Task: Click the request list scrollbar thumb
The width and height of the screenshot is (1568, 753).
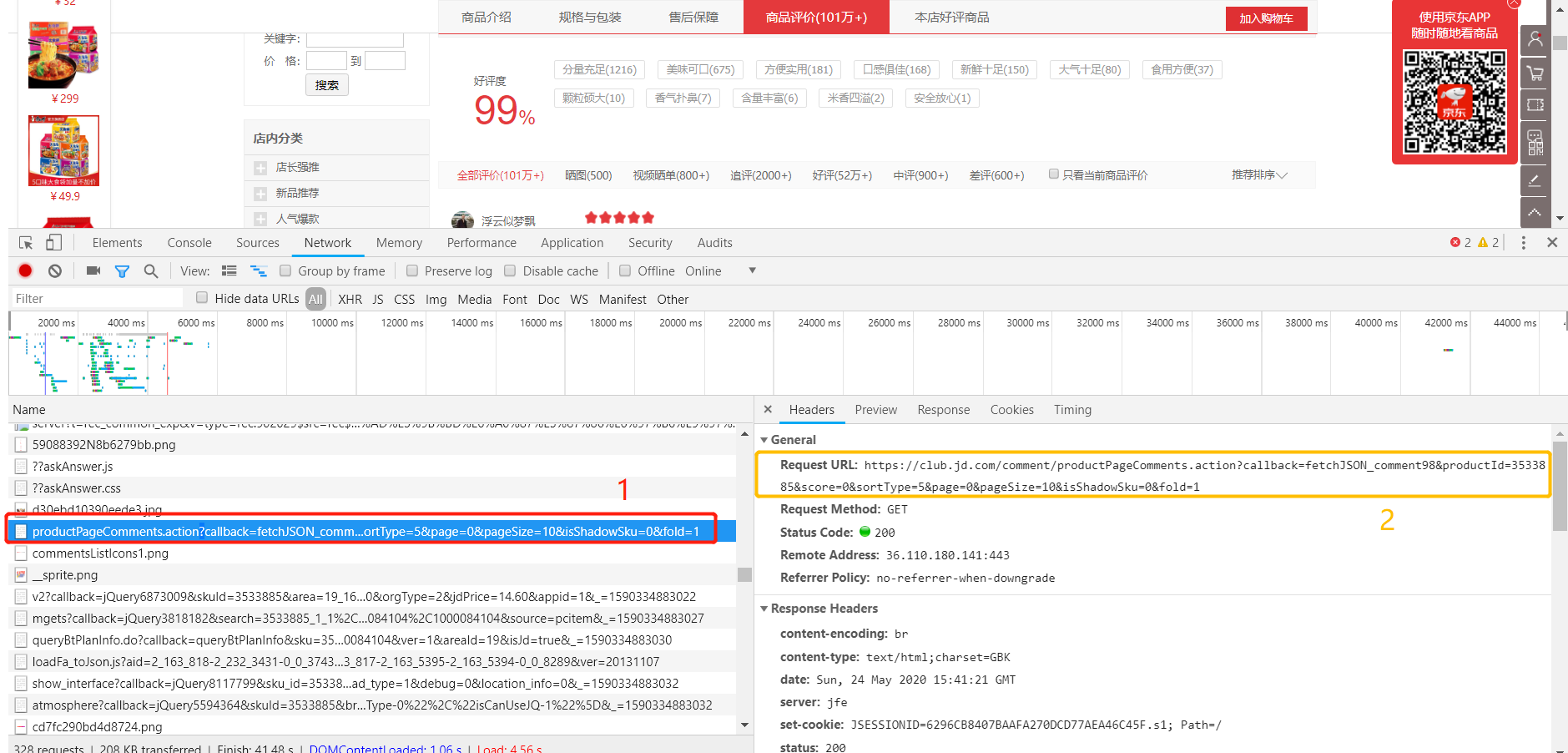Action: 744,574
